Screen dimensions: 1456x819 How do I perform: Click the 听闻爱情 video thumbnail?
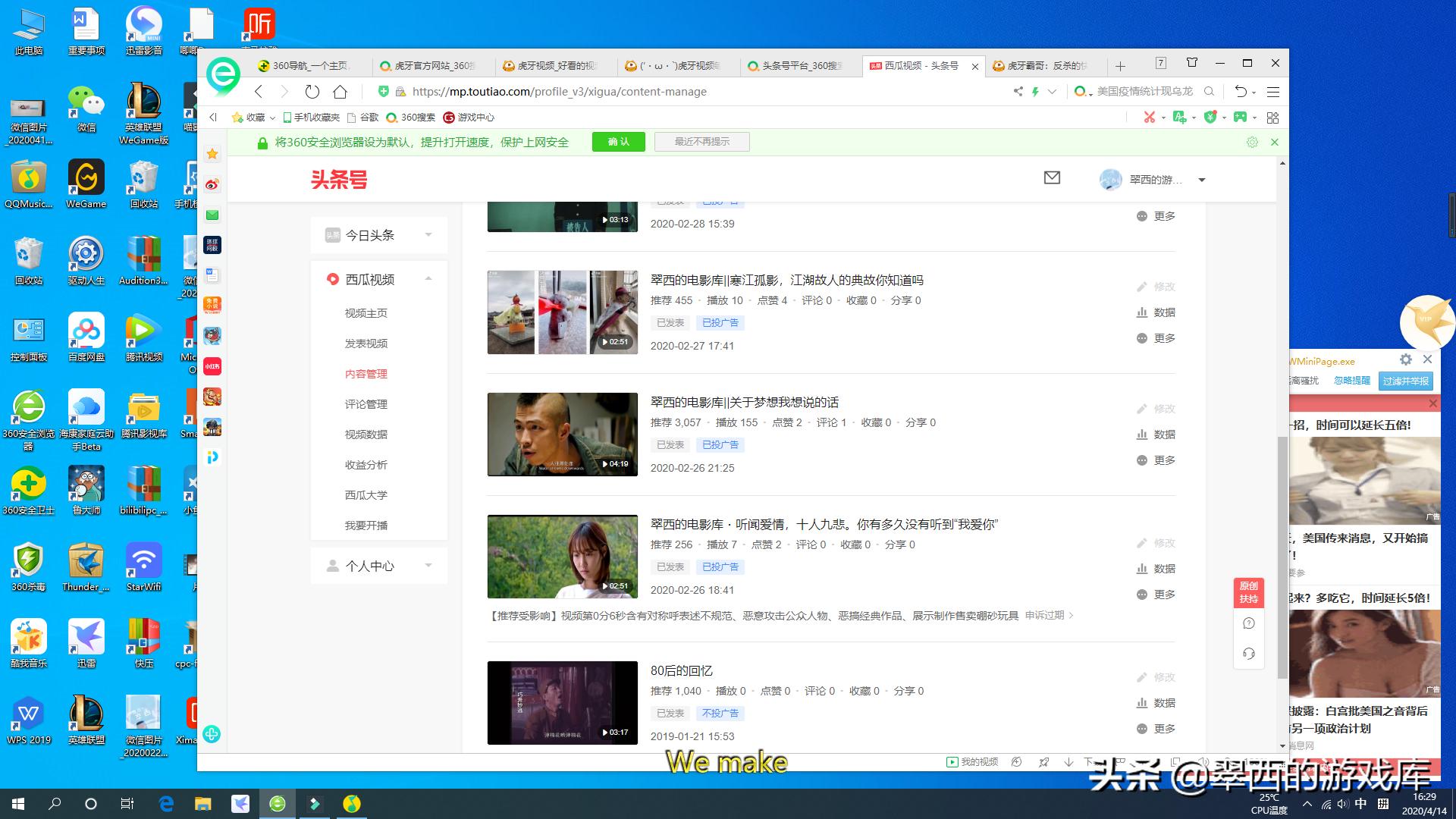tap(561, 556)
